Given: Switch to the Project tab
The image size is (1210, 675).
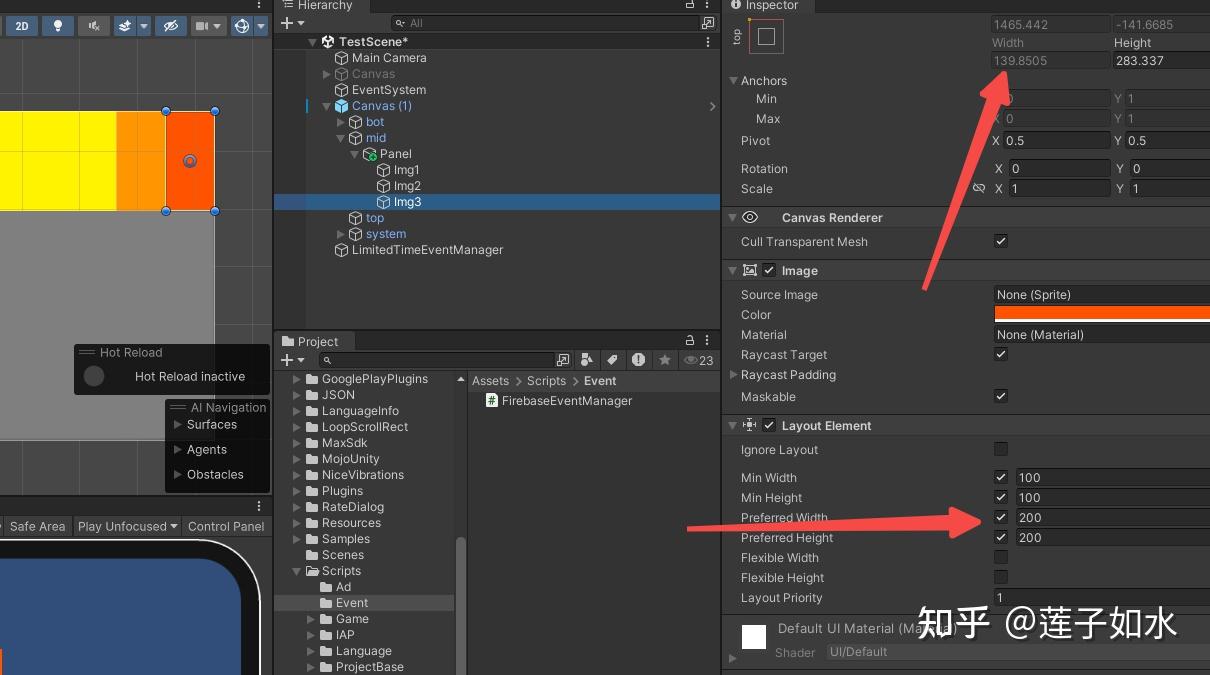Looking at the screenshot, I should coord(310,342).
